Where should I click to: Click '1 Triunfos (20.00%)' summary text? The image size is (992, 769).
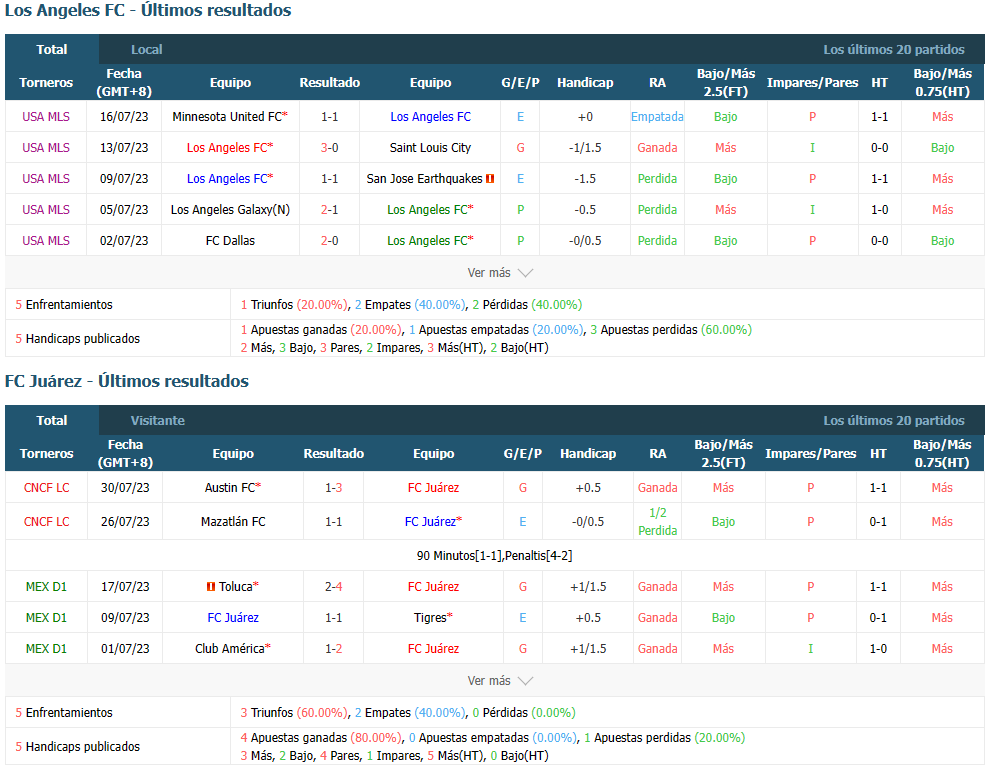(294, 305)
